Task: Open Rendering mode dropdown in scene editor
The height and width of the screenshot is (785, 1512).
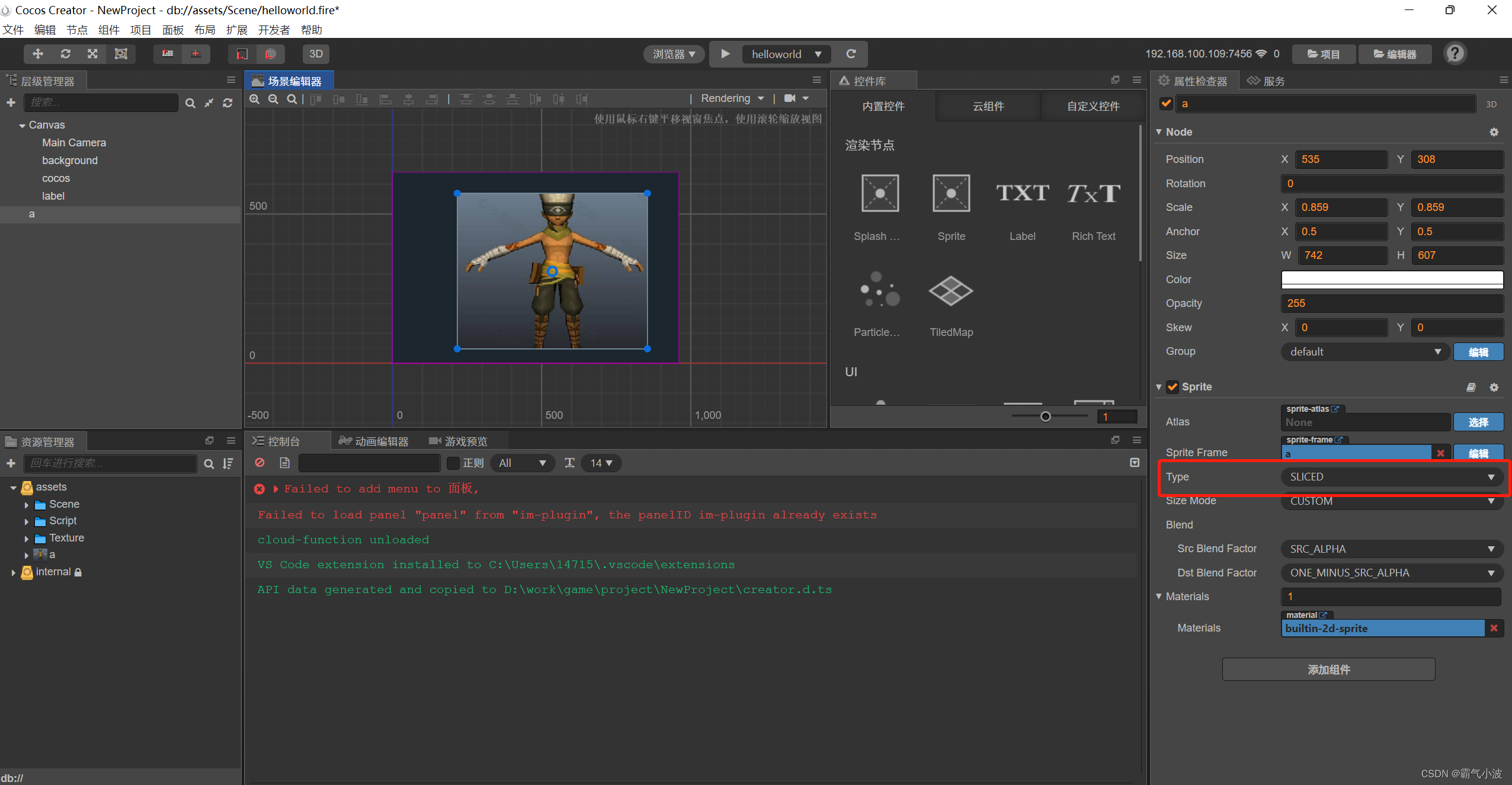Action: click(732, 98)
